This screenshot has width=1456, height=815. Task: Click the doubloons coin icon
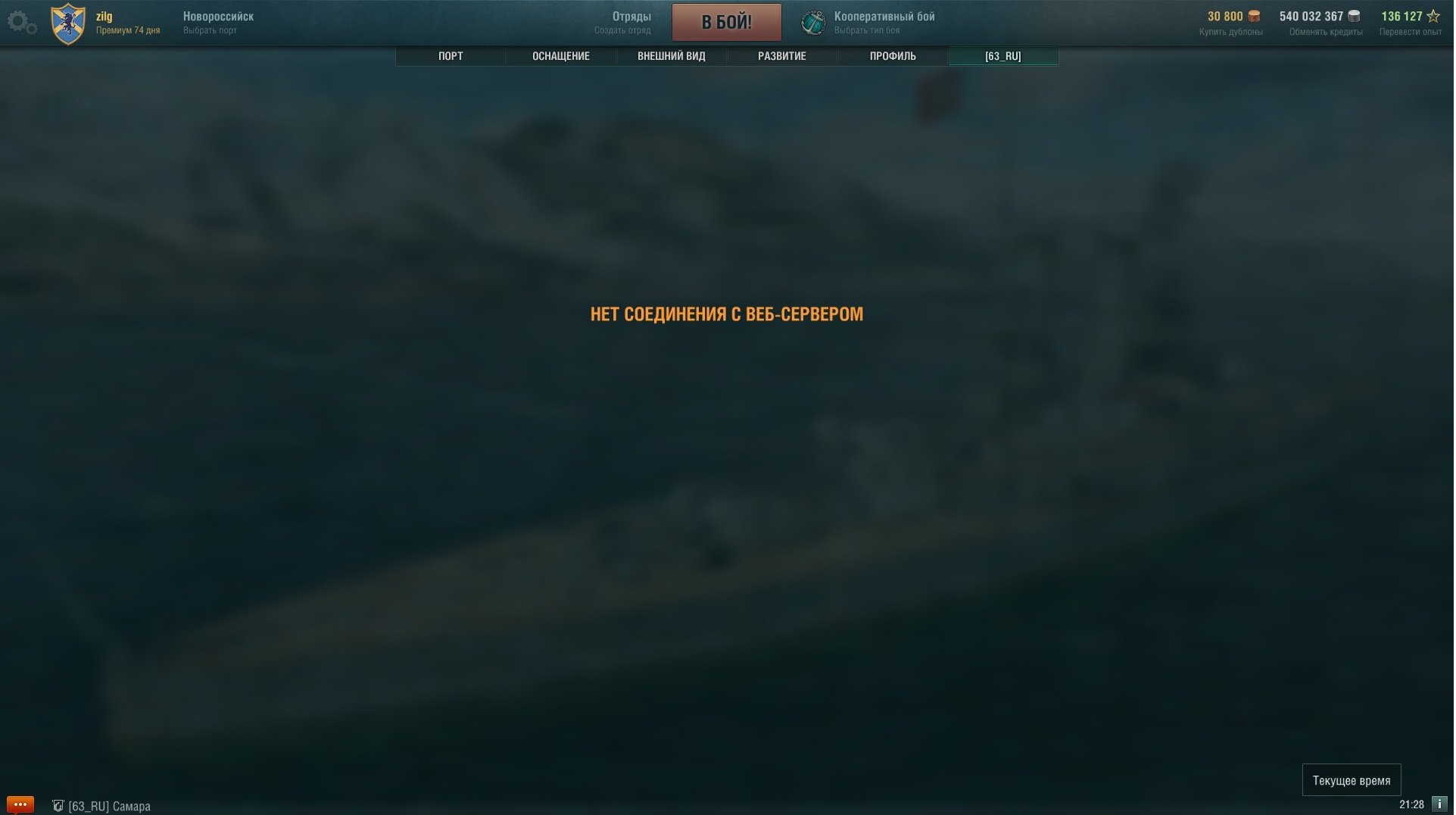1255,16
